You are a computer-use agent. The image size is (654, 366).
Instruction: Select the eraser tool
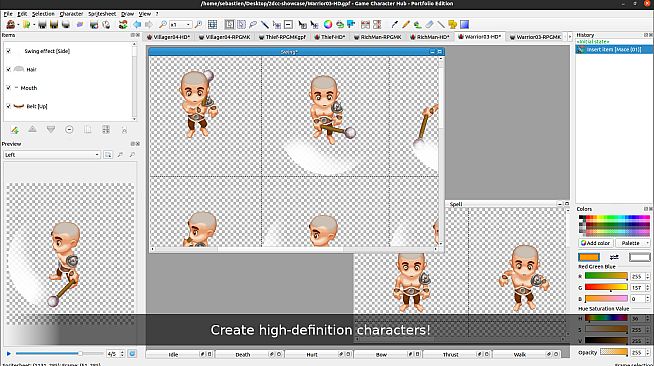(429, 25)
